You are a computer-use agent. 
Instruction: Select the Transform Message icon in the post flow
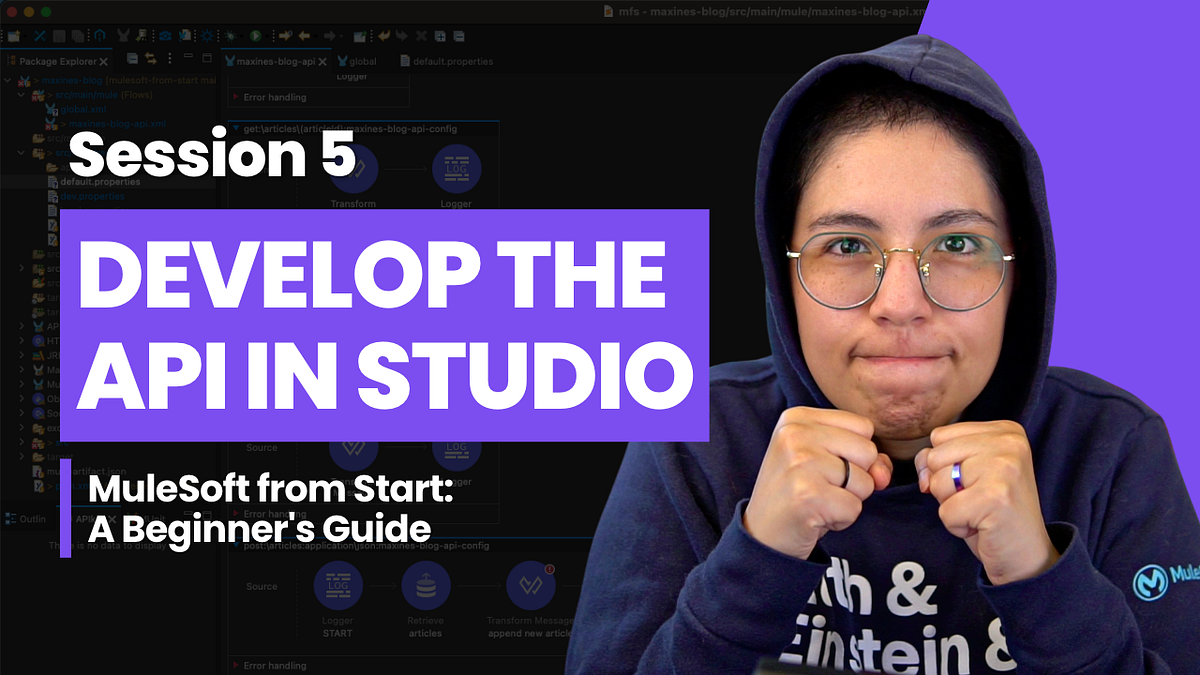pyautogui.click(x=532, y=586)
